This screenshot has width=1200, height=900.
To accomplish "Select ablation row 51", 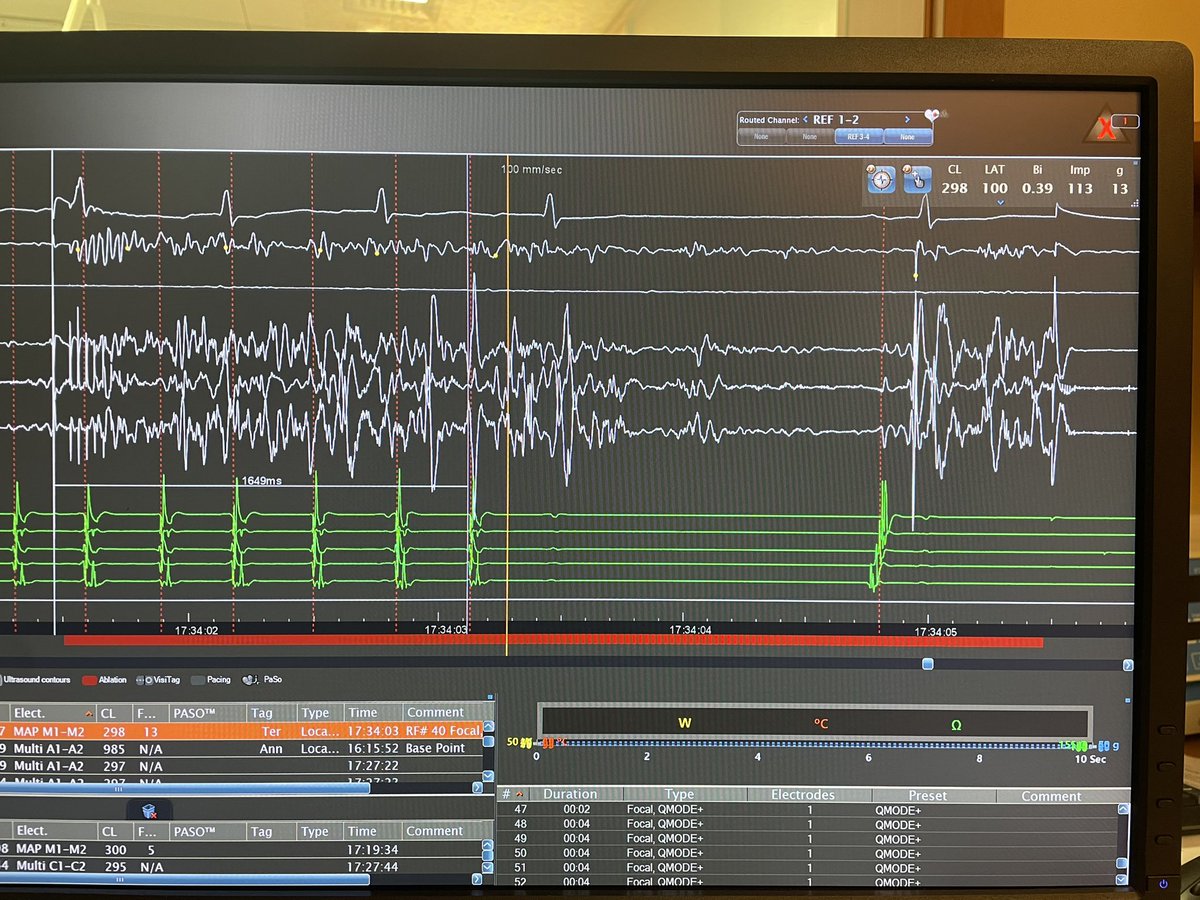I will click(x=808, y=867).
